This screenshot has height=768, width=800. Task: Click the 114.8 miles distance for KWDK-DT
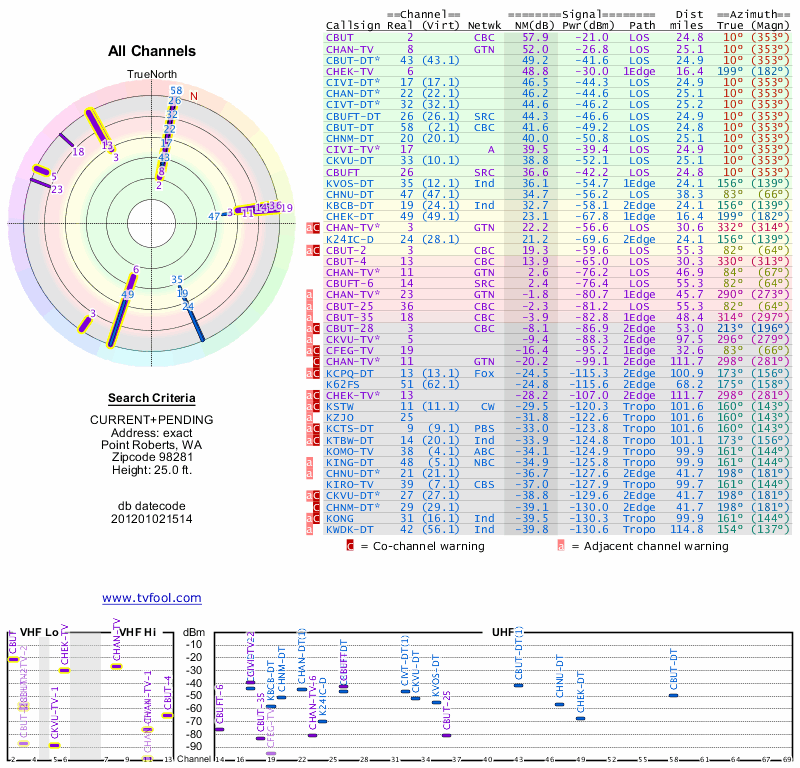point(687,530)
